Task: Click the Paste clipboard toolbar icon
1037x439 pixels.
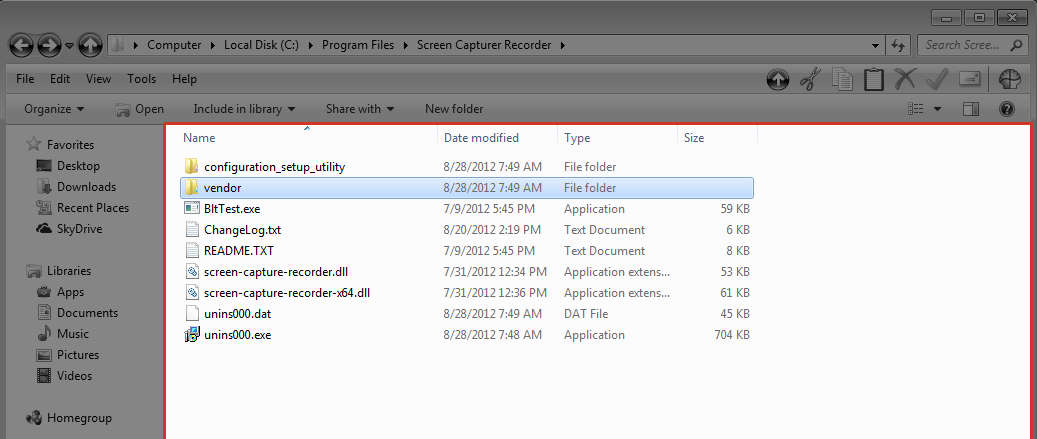Action: 874,80
